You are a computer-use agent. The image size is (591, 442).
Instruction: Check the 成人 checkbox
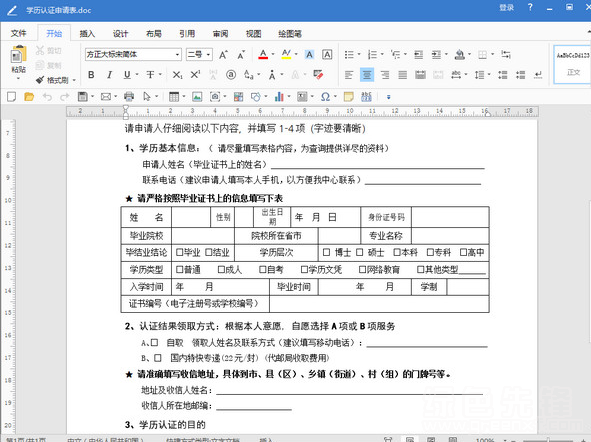(x=221, y=269)
